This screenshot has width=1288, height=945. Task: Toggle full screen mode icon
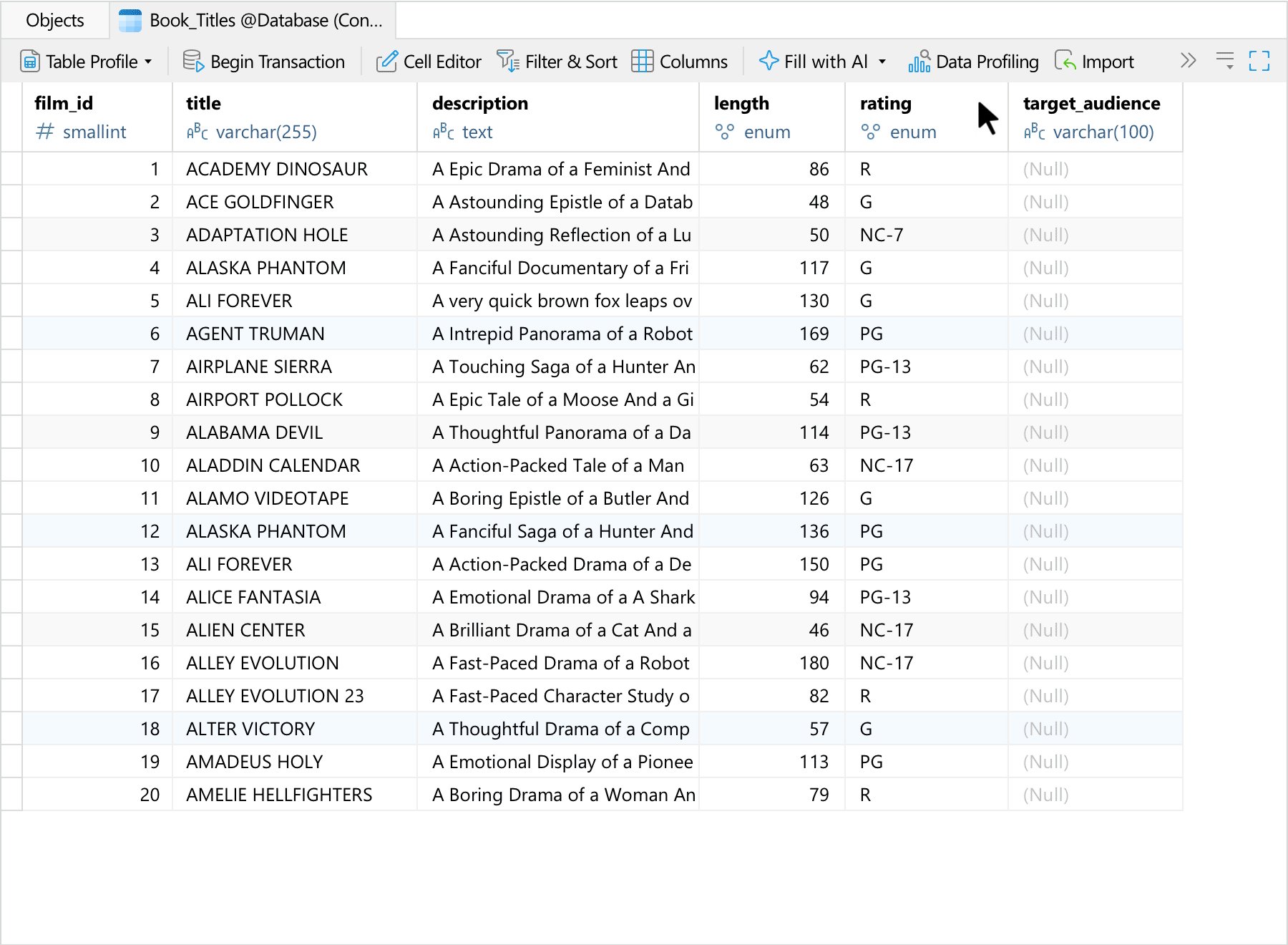[1259, 61]
